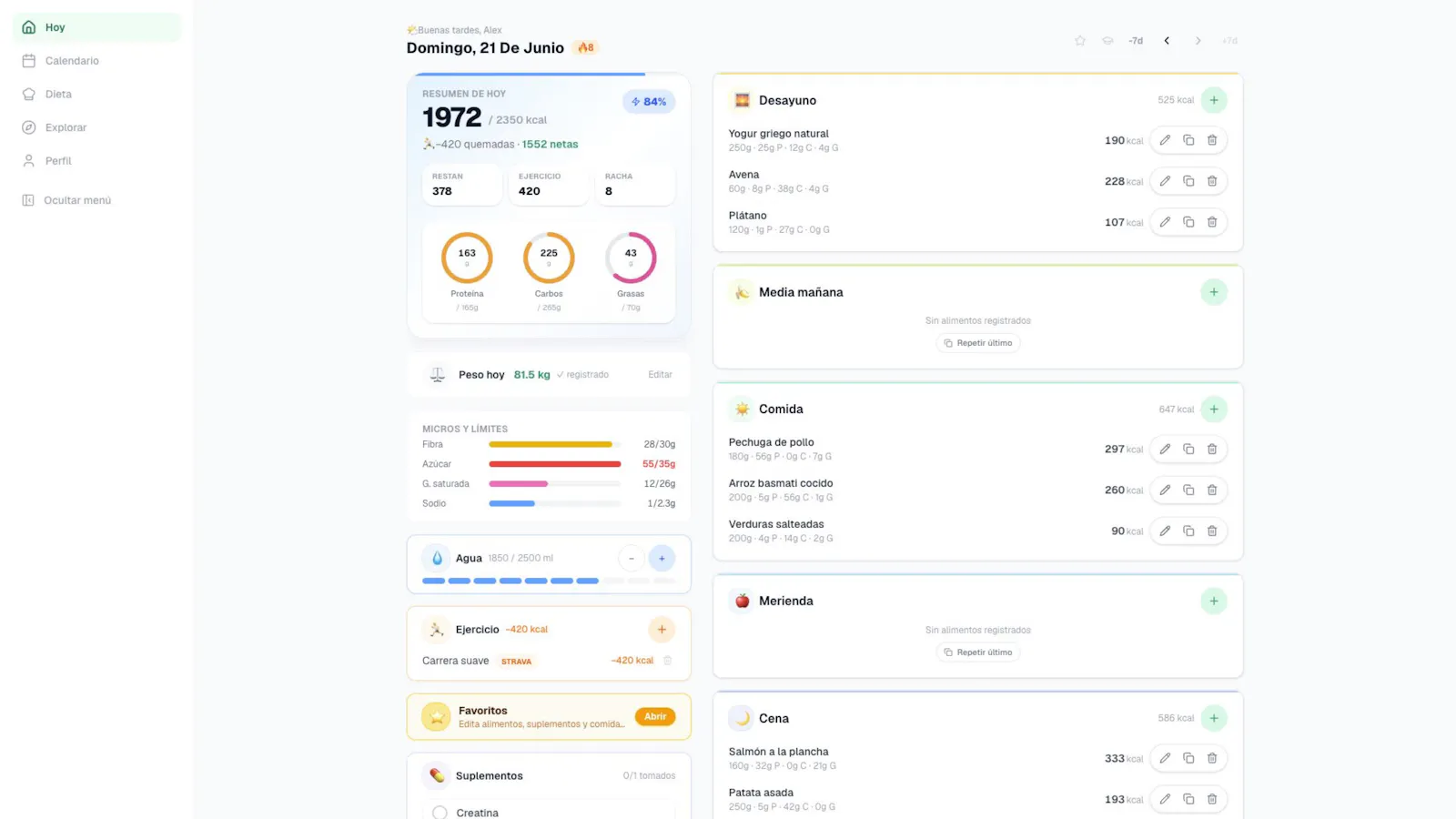Viewport: 1456px width, 819px height.
Task: Decrease water intake with minus button
Action: coord(632,559)
